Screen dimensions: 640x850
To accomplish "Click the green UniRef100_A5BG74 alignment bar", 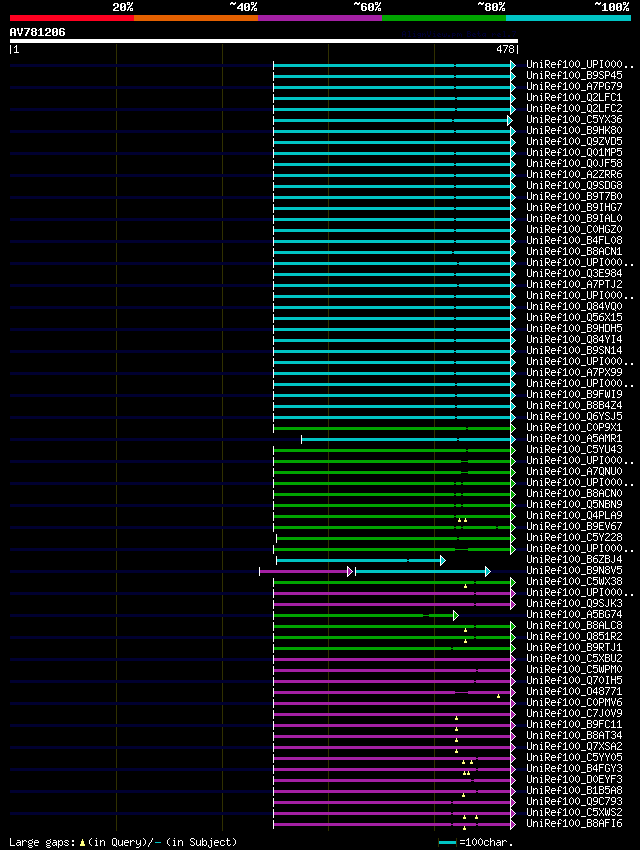I will click(366, 615).
